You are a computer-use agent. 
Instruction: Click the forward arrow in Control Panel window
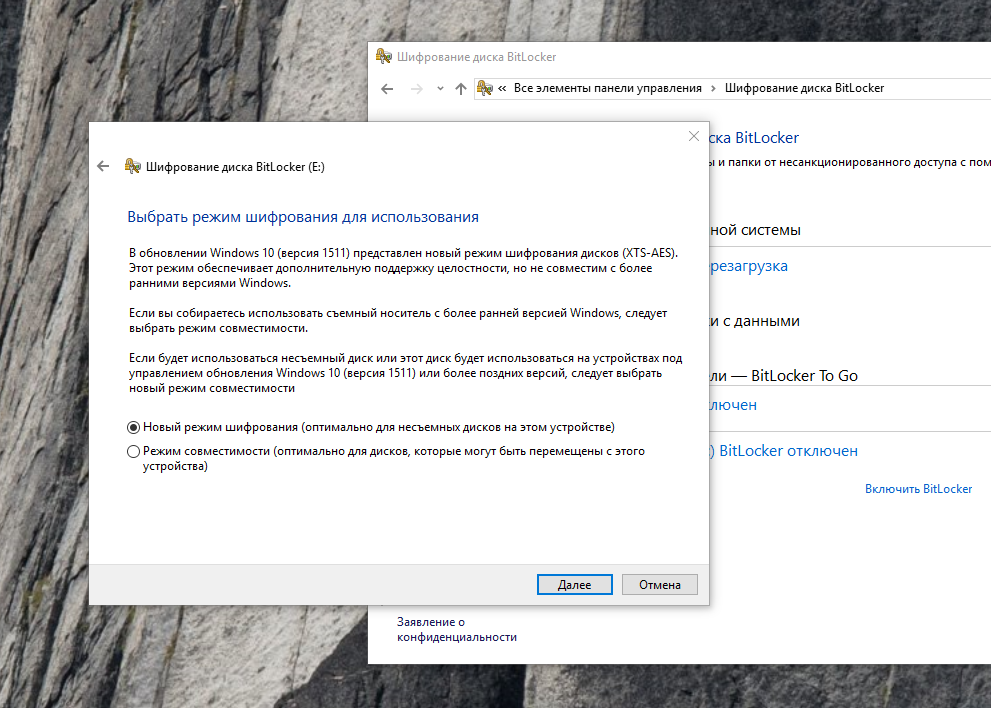[x=416, y=88]
